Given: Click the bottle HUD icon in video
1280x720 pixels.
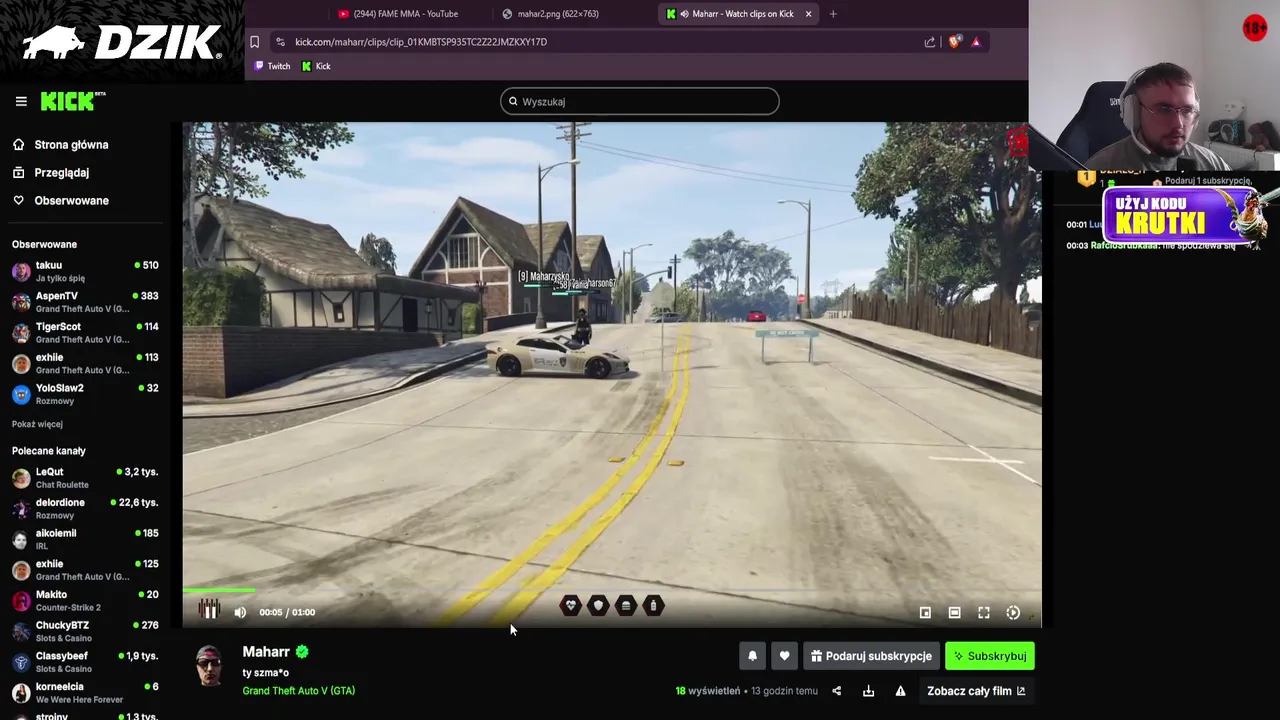Looking at the screenshot, I should tap(653, 605).
